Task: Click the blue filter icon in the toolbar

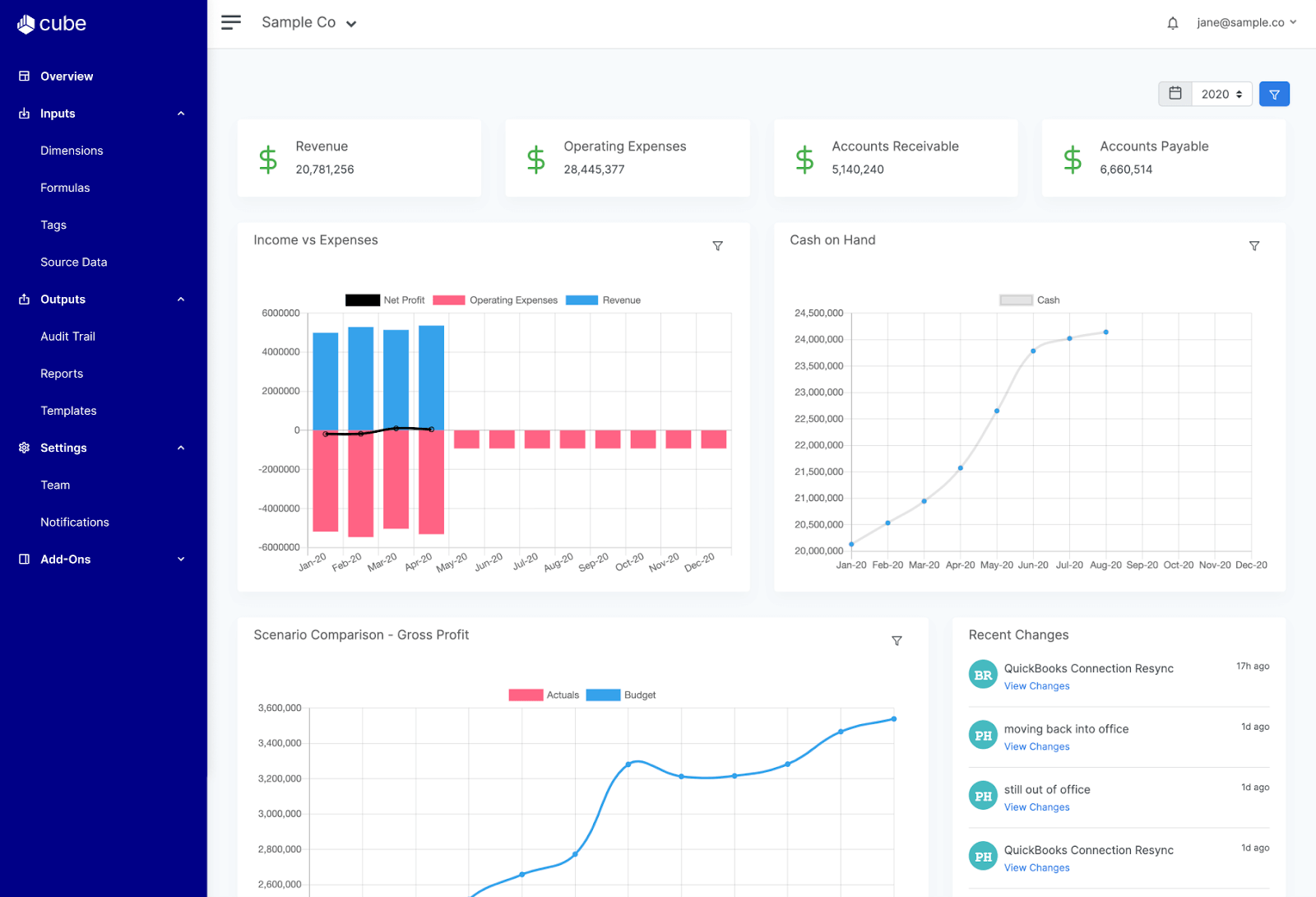Action: pyautogui.click(x=1274, y=94)
